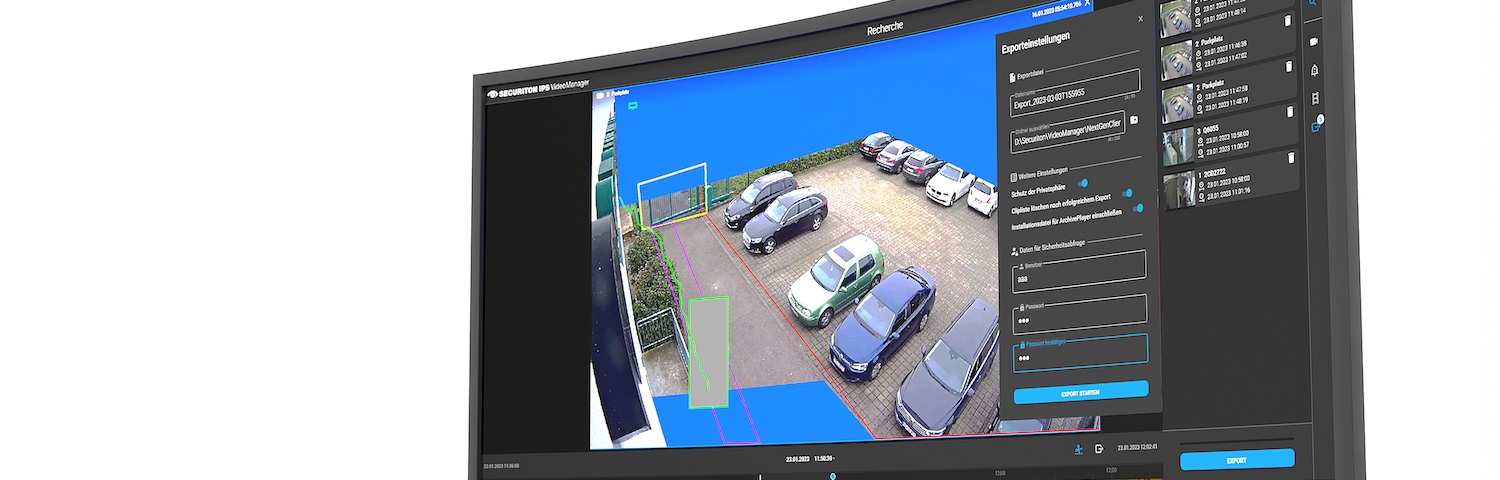Click the folder browse icon beside export path
The height and width of the screenshot is (480, 1500).
coord(1134,120)
